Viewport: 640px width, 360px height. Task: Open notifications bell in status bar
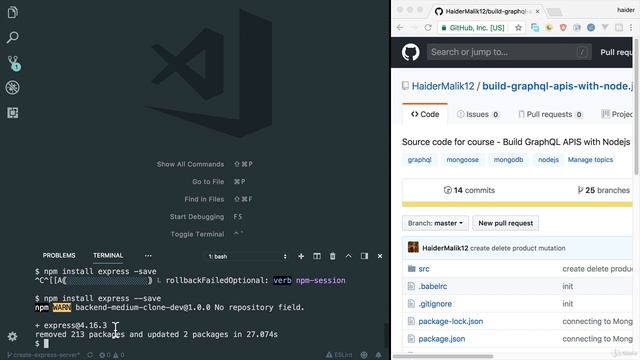(379, 355)
